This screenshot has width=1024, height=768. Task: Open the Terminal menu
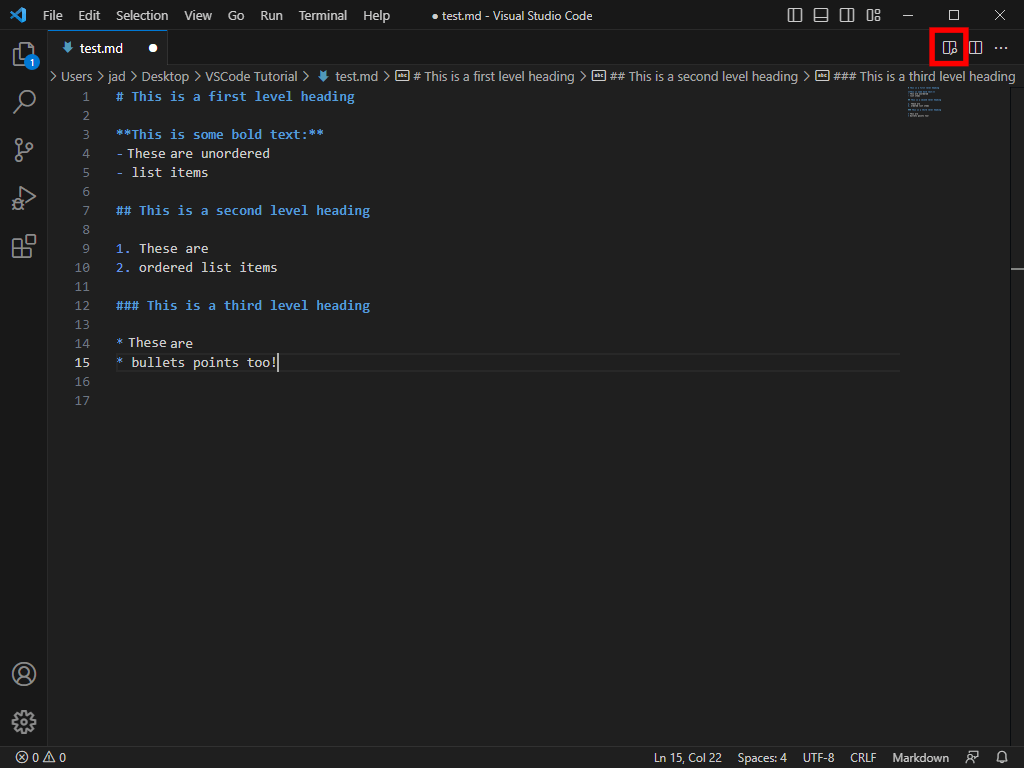(322, 15)
